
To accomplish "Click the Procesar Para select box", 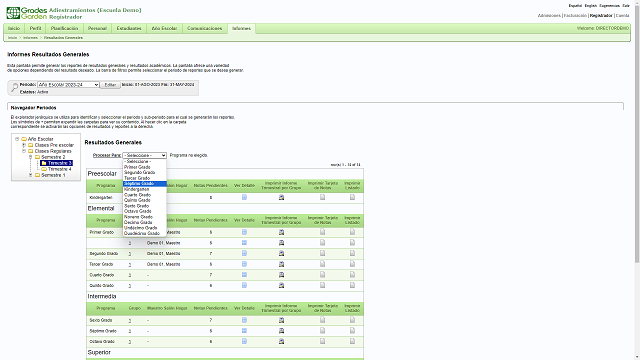I will (144, 156).
